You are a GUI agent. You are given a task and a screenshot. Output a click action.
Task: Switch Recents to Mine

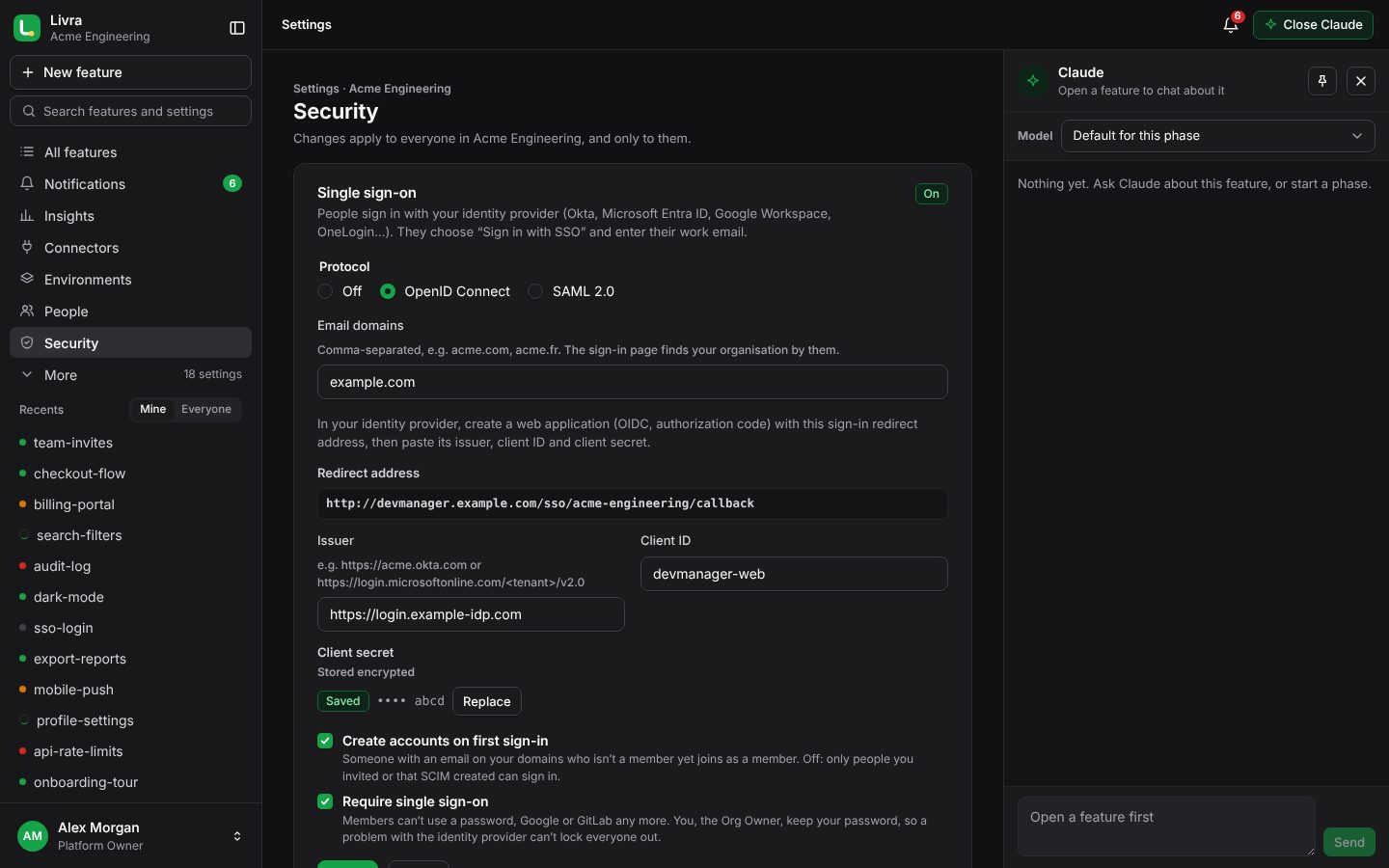click(152, 409)
